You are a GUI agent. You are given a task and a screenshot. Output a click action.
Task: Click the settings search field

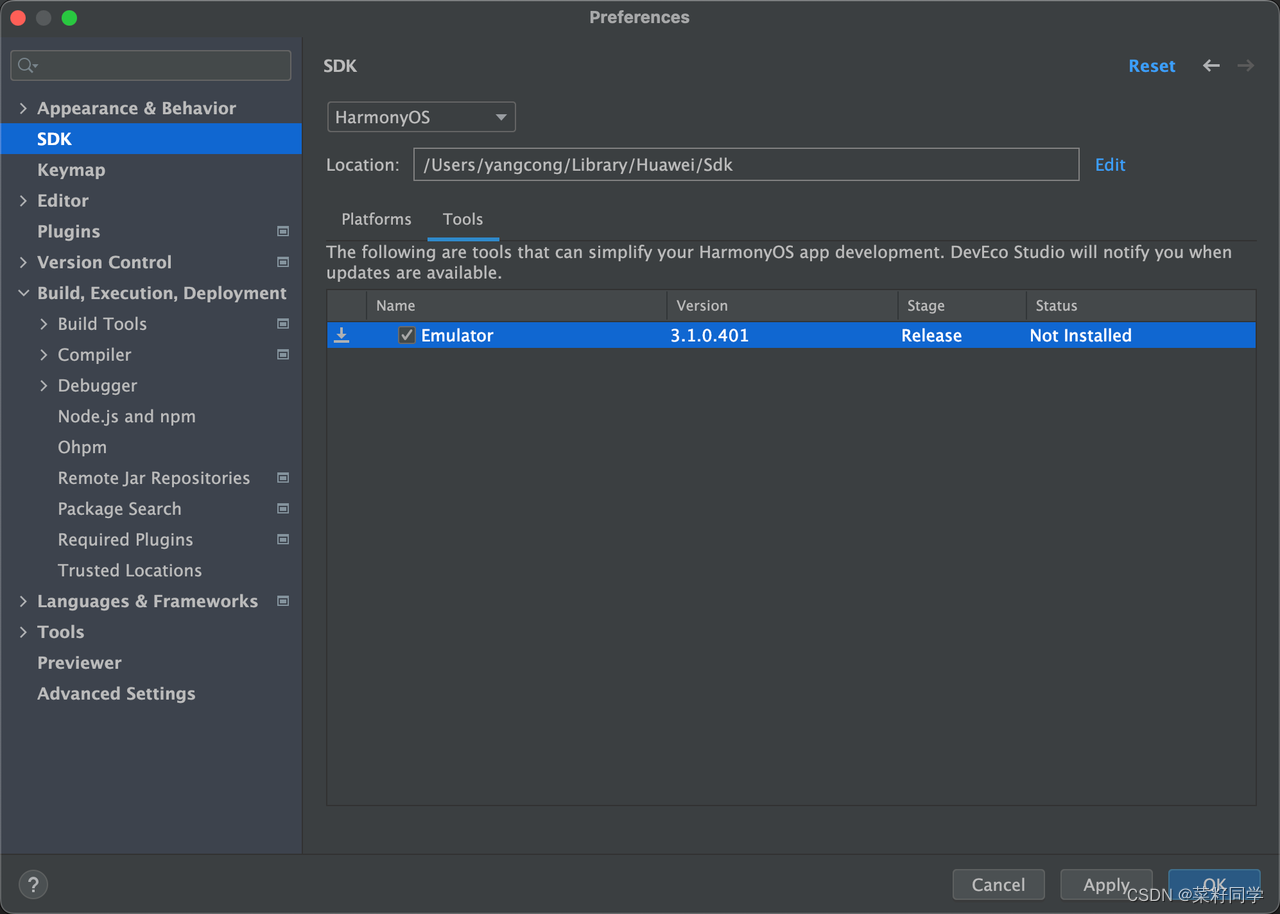[x=151, y=66]
